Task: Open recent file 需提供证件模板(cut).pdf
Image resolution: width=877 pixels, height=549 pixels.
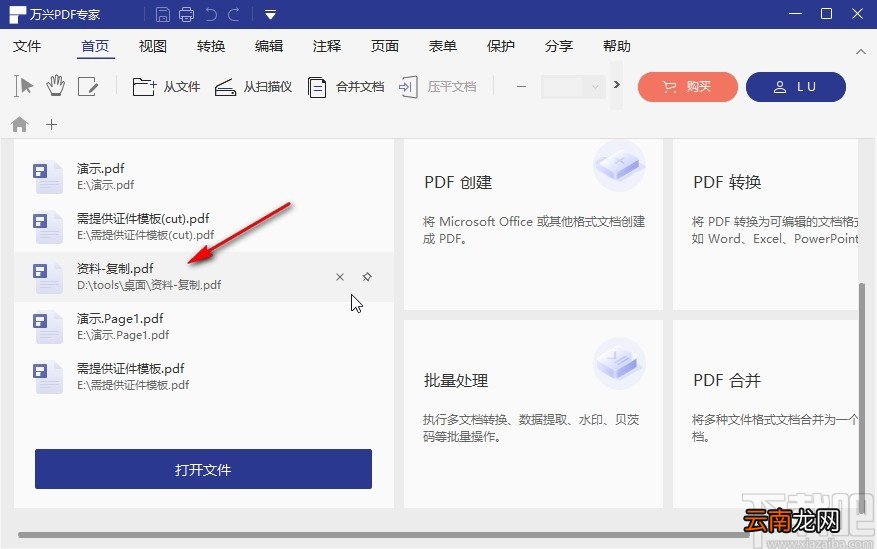Action: [204, 226]
